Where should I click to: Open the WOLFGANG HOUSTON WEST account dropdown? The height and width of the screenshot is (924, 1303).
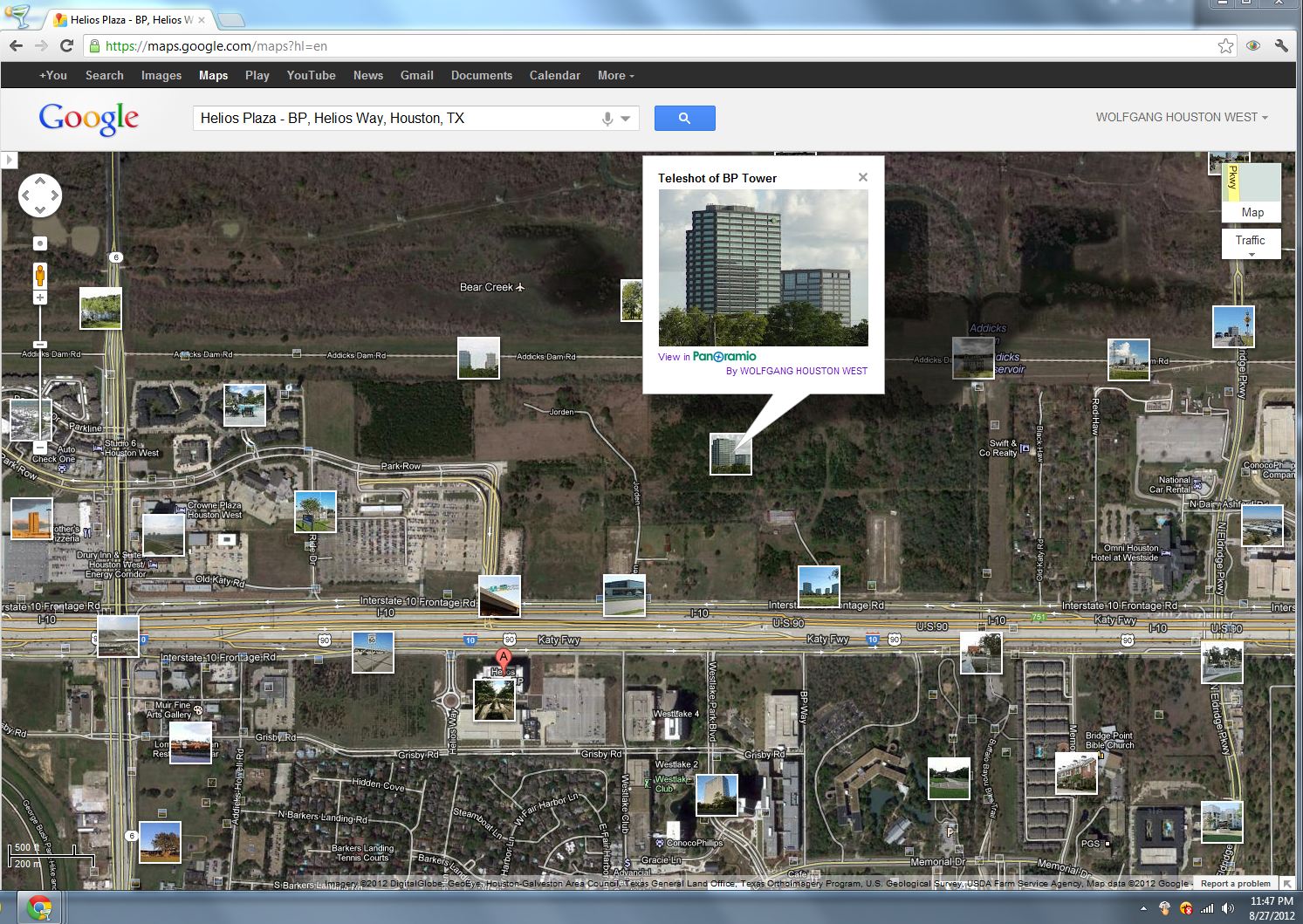coord(1181,117)
